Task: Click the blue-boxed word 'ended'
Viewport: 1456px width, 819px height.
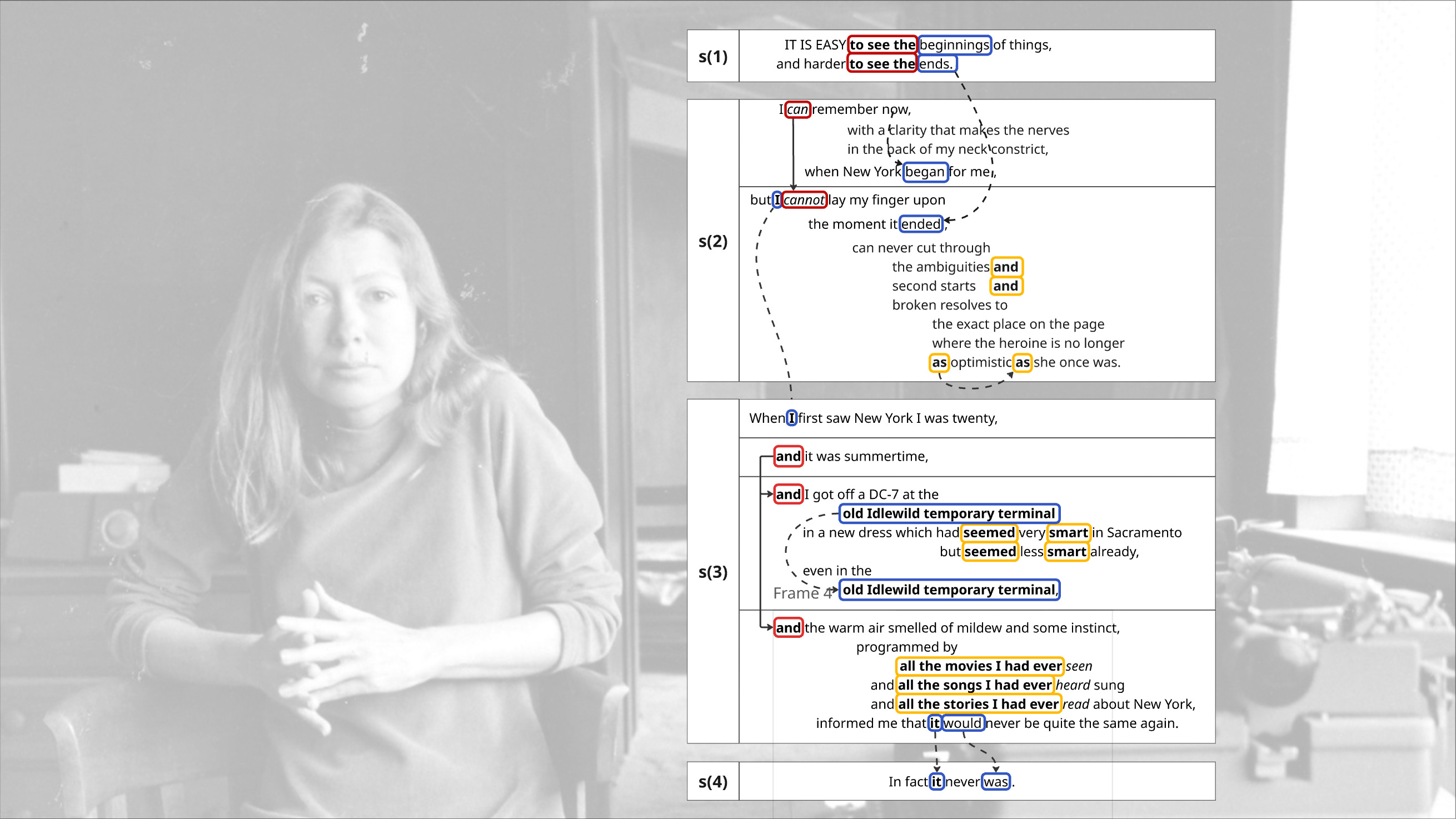Action: [921, 224]
